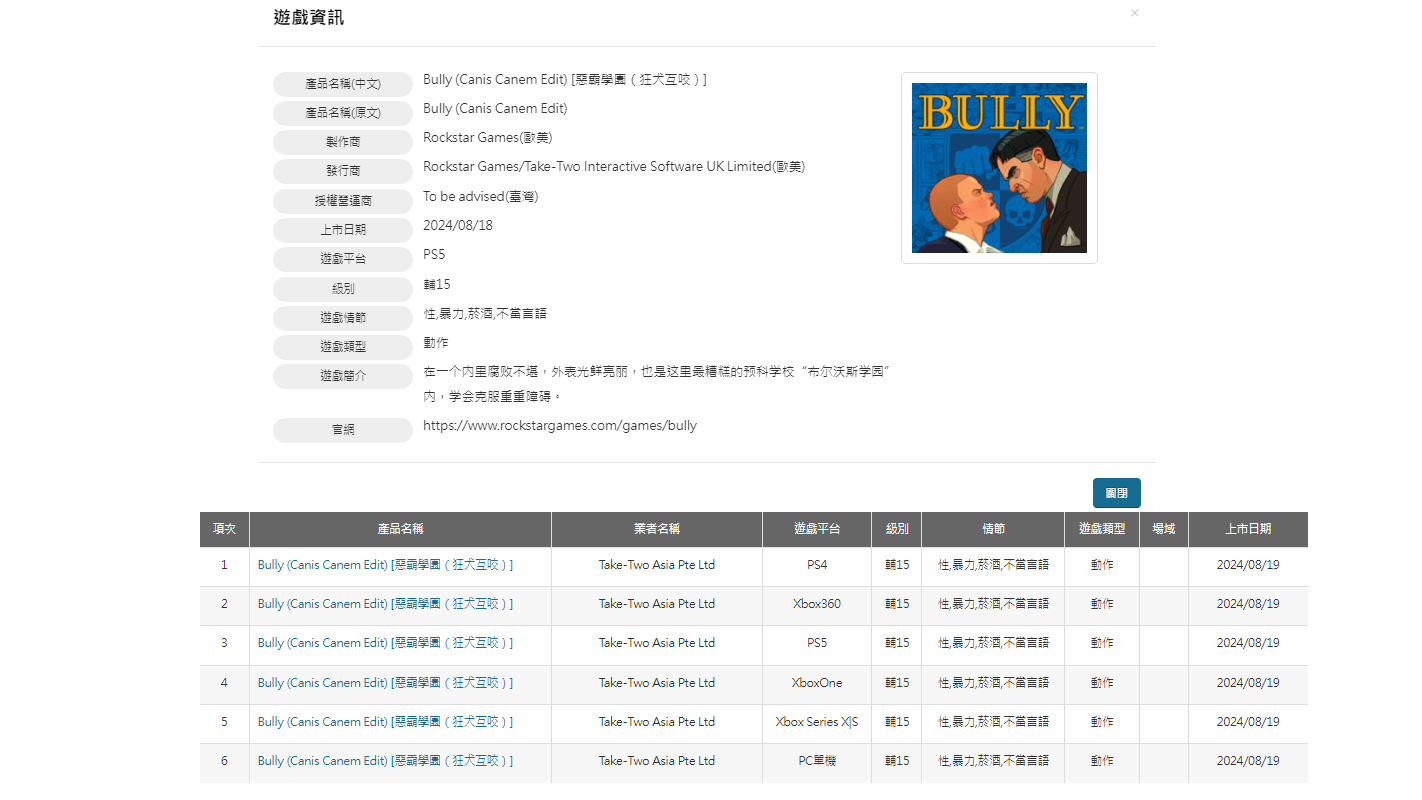
Task: Click the 產品名稱(原文) label pill
Action: [343, 113]
